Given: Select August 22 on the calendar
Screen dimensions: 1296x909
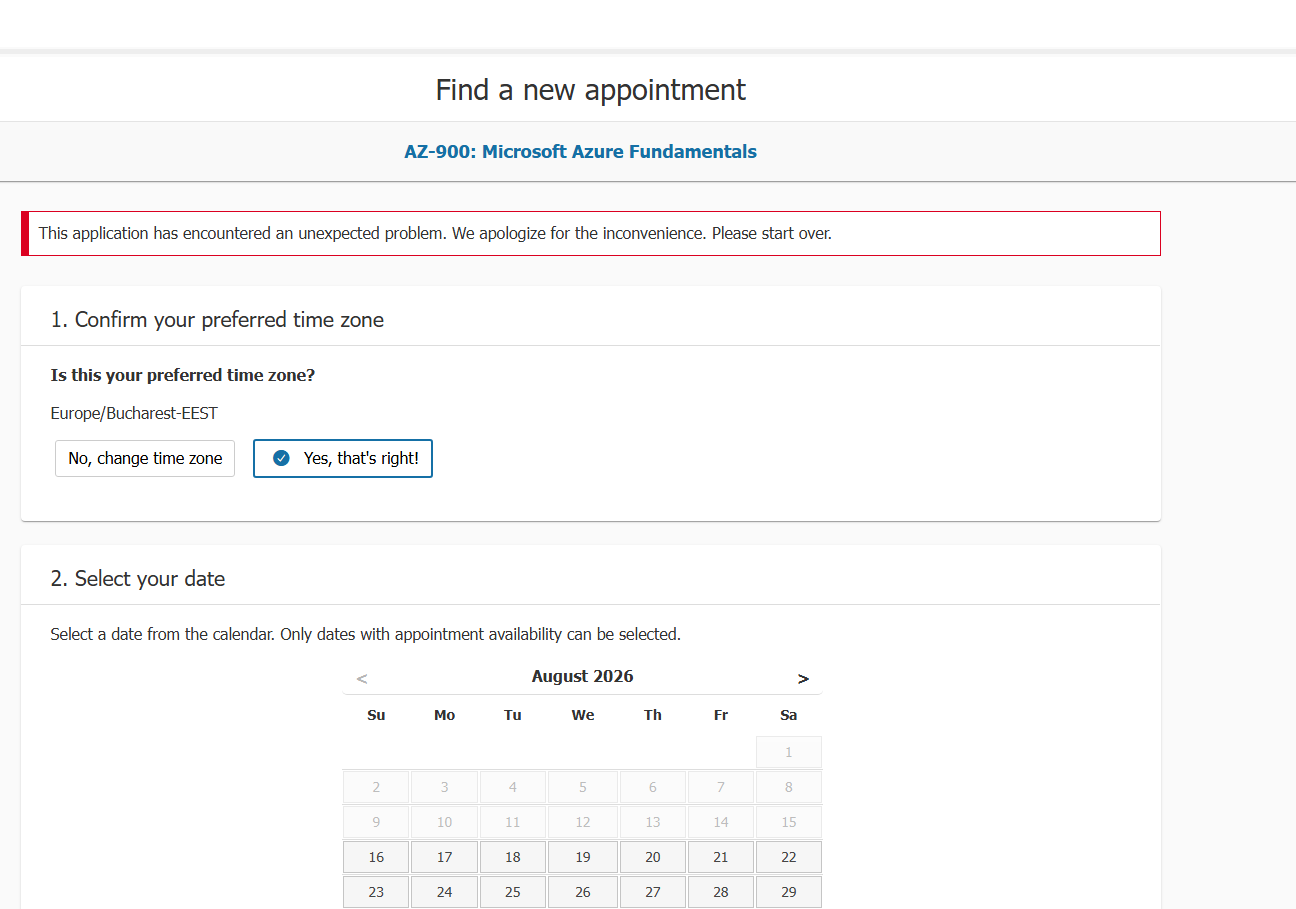Looking at the screenshot, I should tap(789, 857).
